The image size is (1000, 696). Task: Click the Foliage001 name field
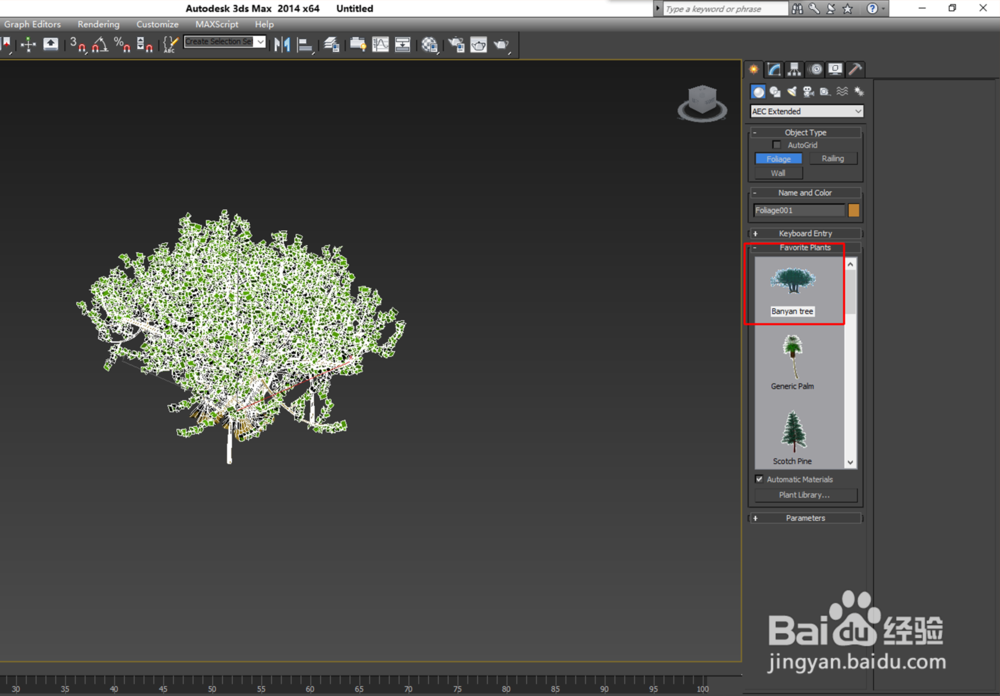pos(799,211)
